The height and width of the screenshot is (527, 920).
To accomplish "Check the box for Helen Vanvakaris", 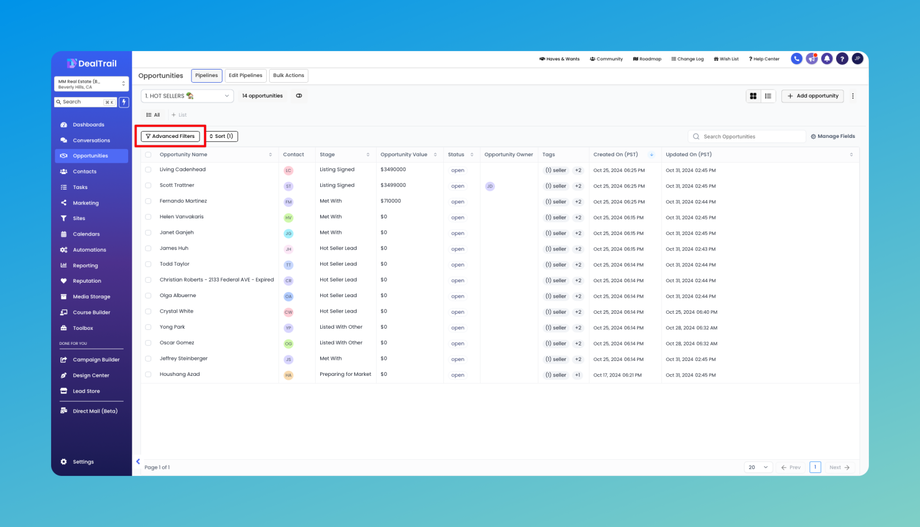I will coord(148,217).
